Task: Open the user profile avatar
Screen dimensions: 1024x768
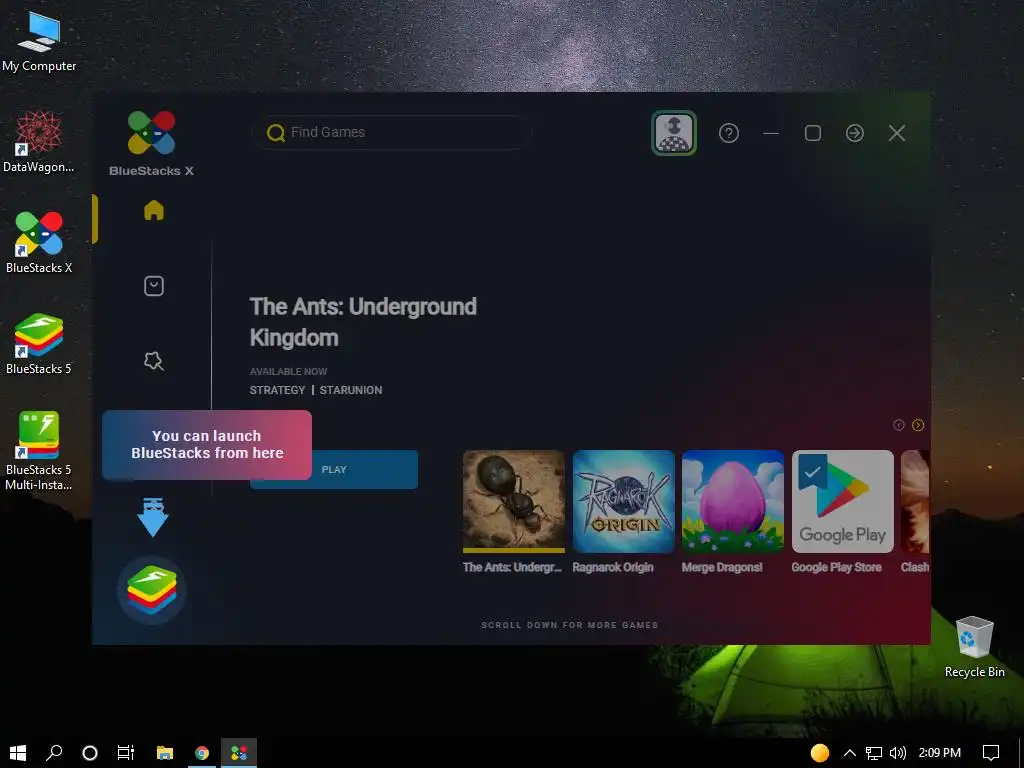Action: (x=674, y=133)
